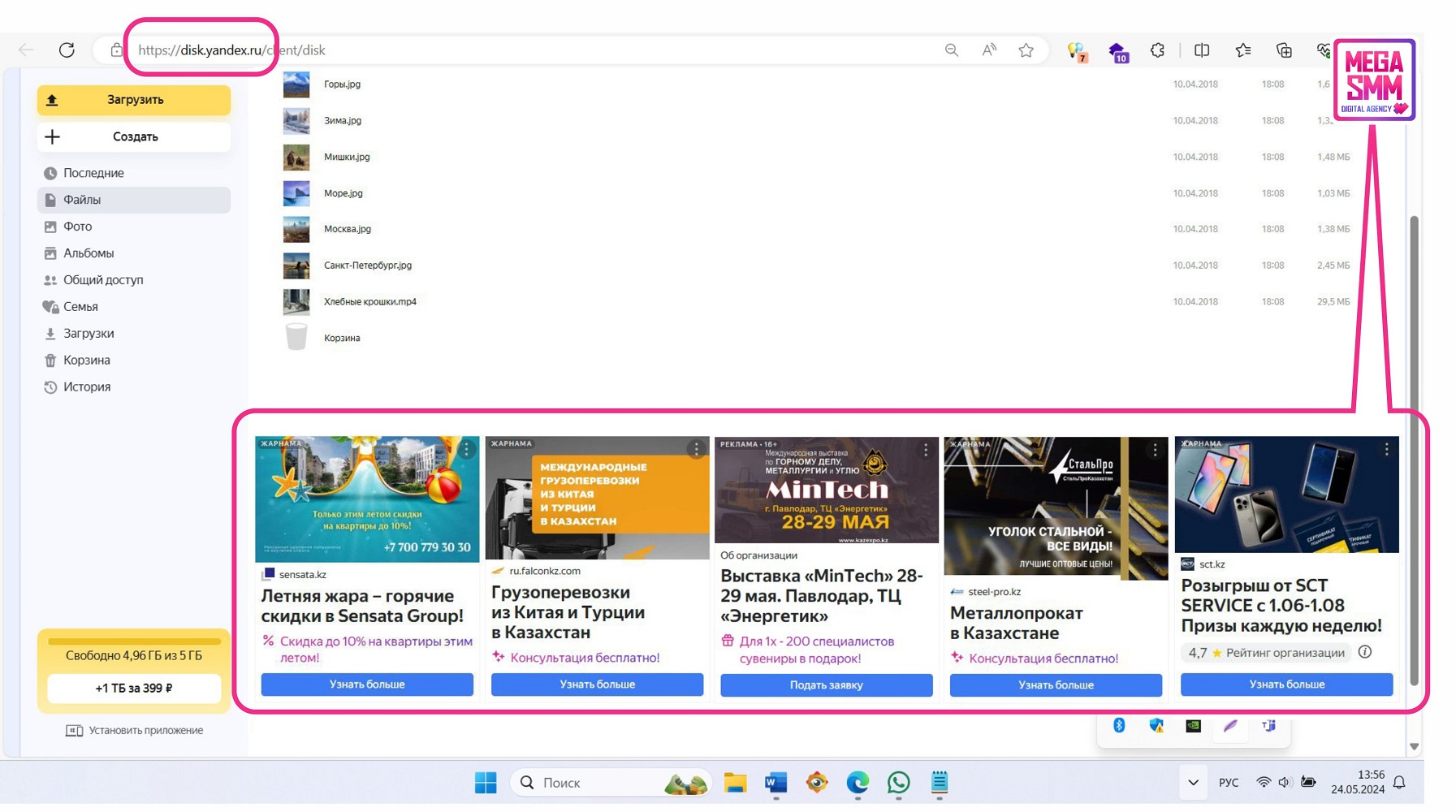Image resolution: width=1456 pixels, height=812 pixels.
Task: Open collections icon in browser toolbar
Action: click(1284, 50)
